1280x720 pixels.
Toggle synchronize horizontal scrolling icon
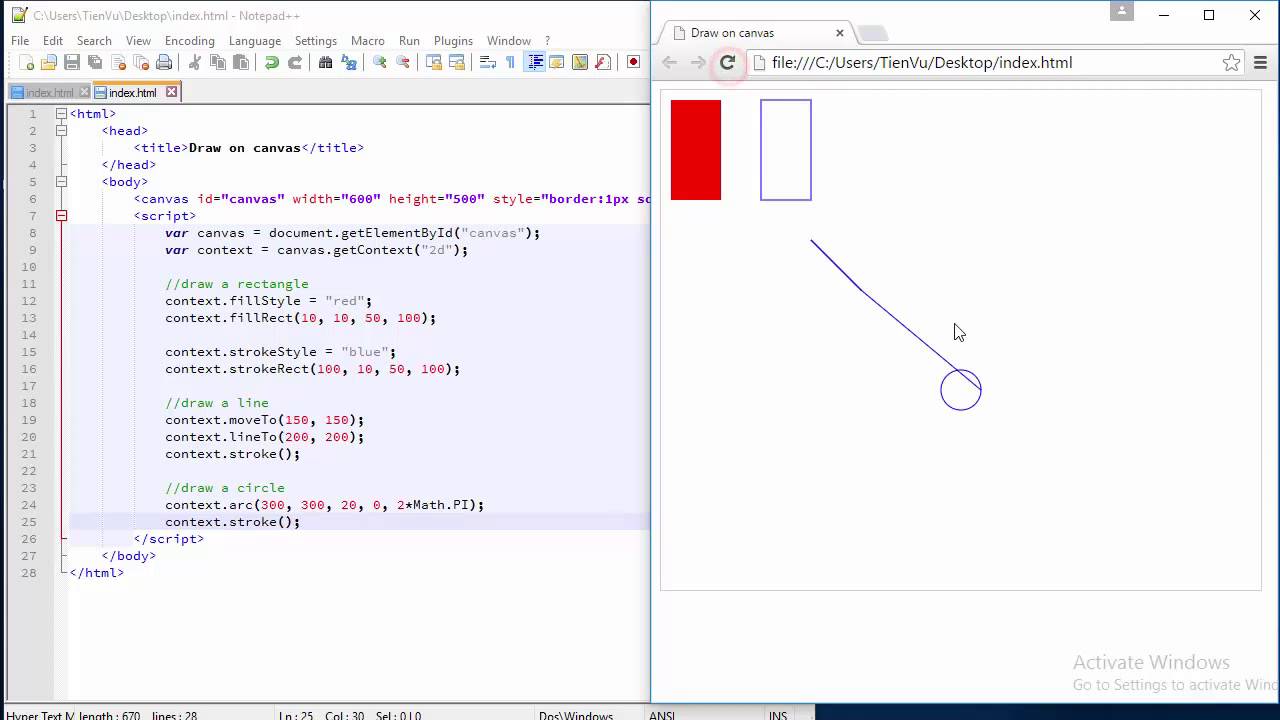coord(457,62)
